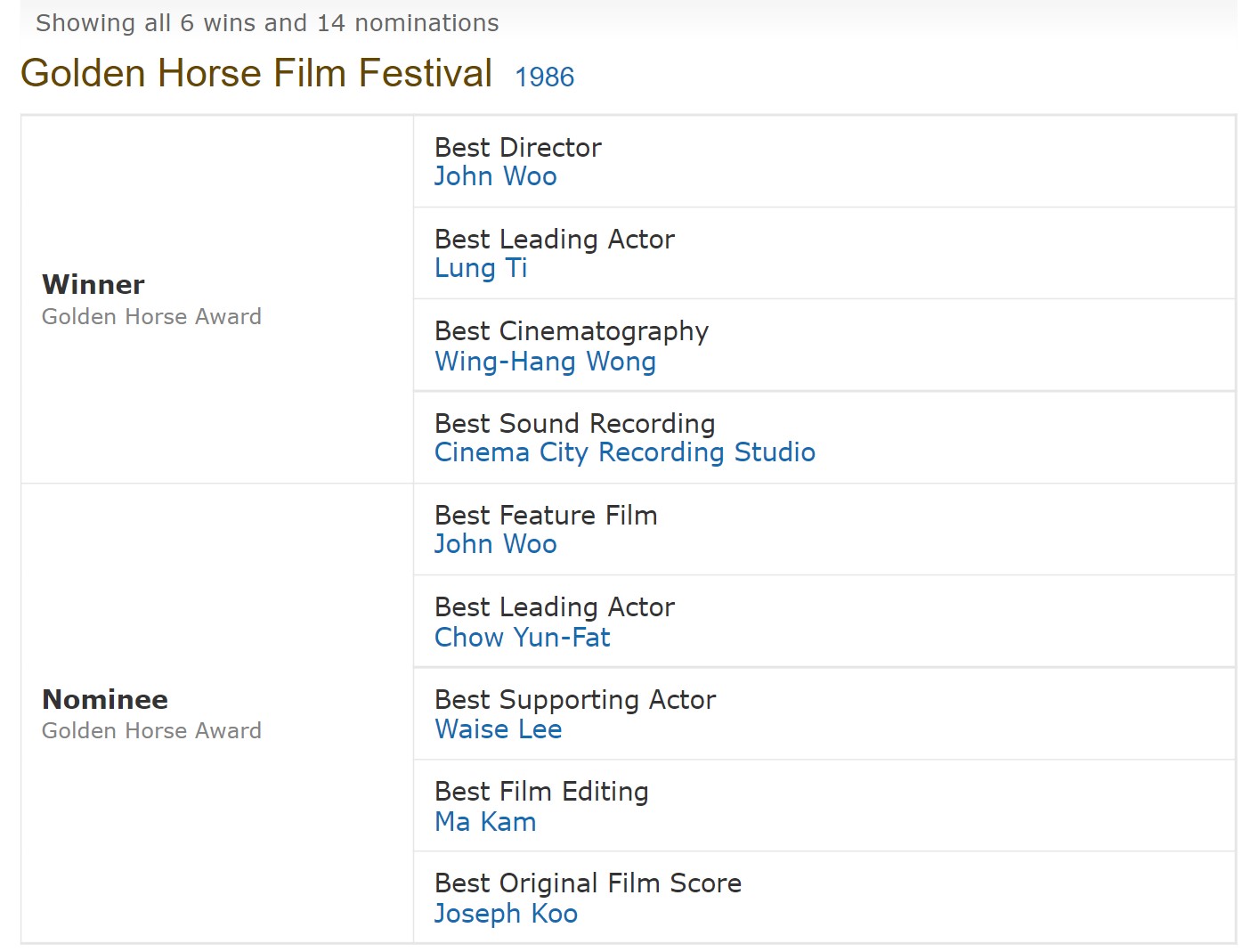Select the 'Best Supporting Actor' category text
Image resolution: width=1242 pixels, height=952 pixels.
[575, 700]
